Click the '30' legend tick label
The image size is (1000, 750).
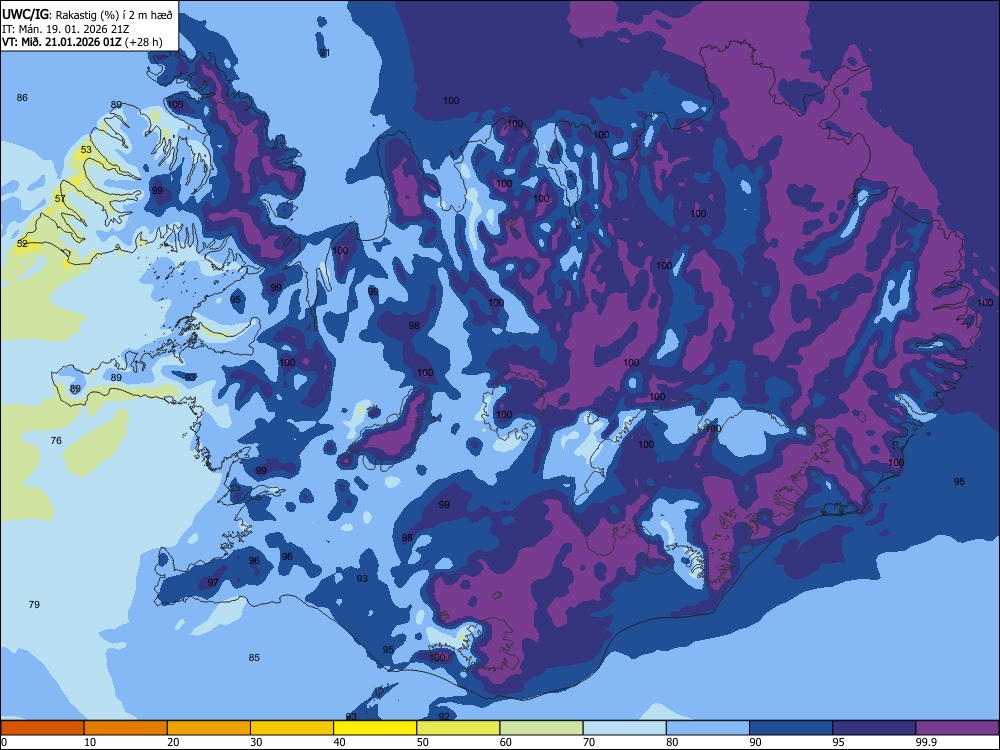point(256,742)
